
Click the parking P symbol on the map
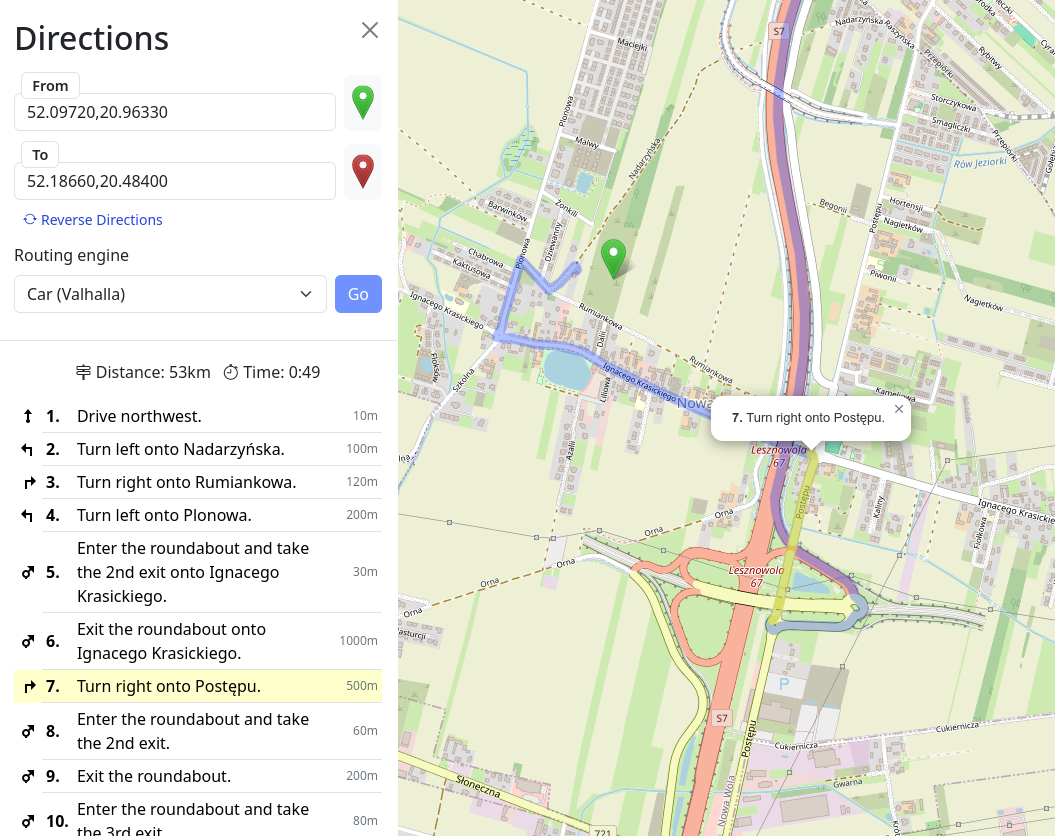[x=784, y=686]
